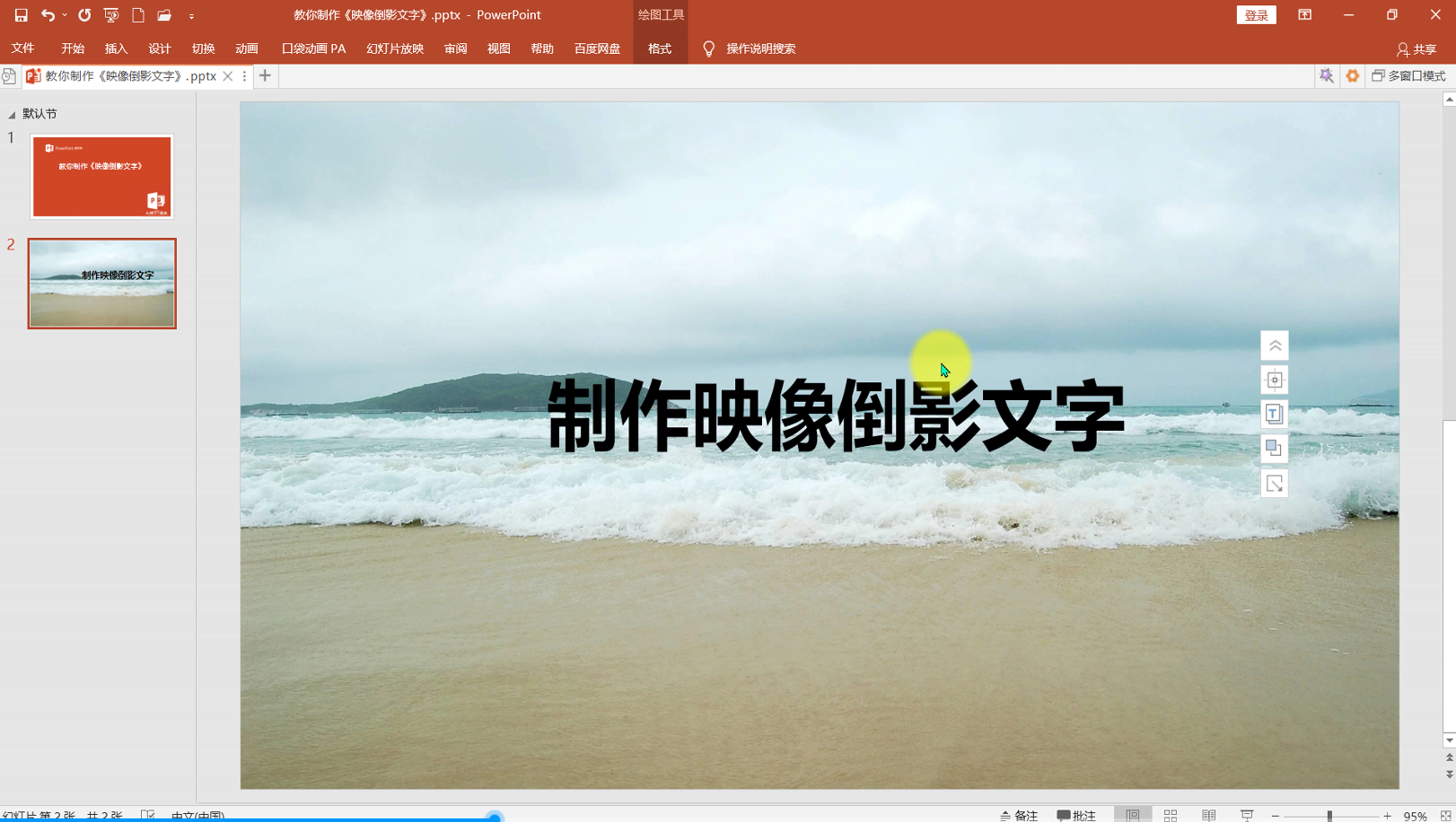Open the 动画 ribbon tab
This screenshot has height=822, width=1456.
pos(247,48)
